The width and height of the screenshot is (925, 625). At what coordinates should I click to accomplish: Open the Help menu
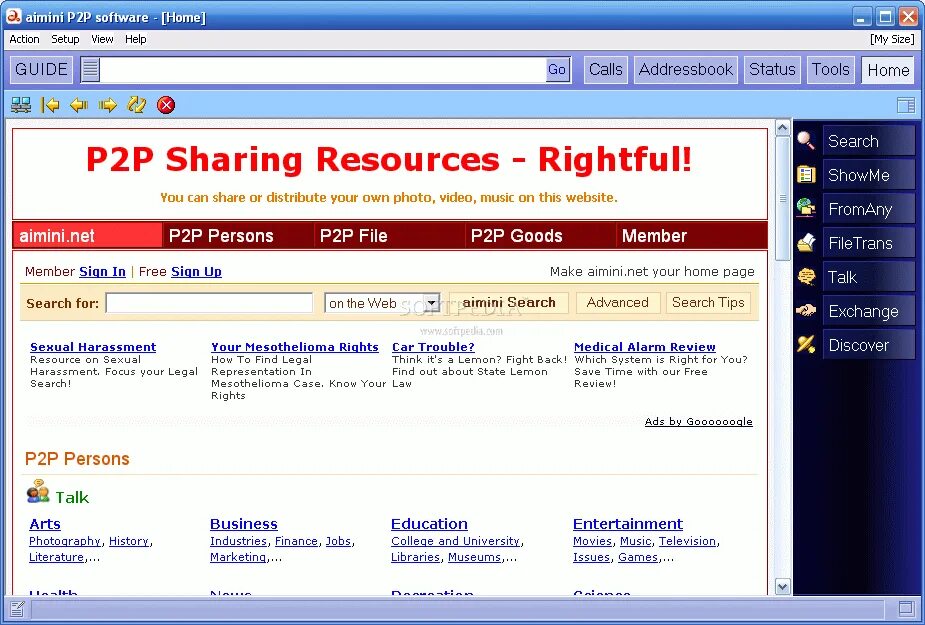[x=136, y=39]
